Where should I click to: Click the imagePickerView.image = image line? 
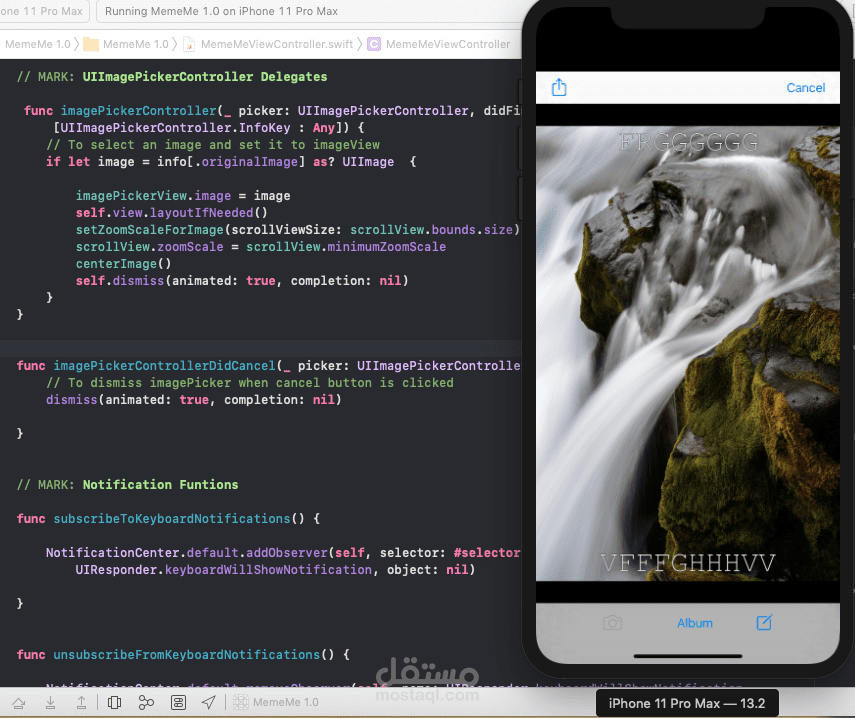pos(183,196)
